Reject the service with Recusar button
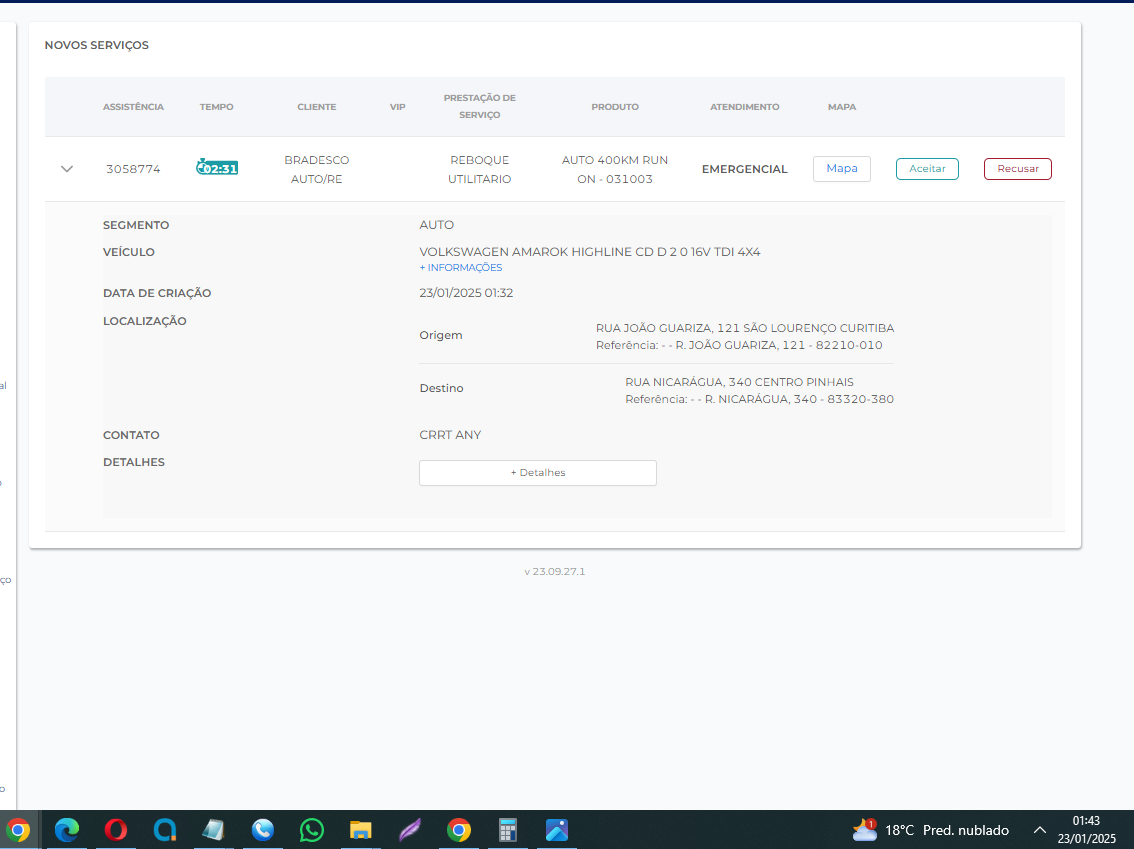Viewport: 1134px width, 849px height. [x=1017, y=169]
